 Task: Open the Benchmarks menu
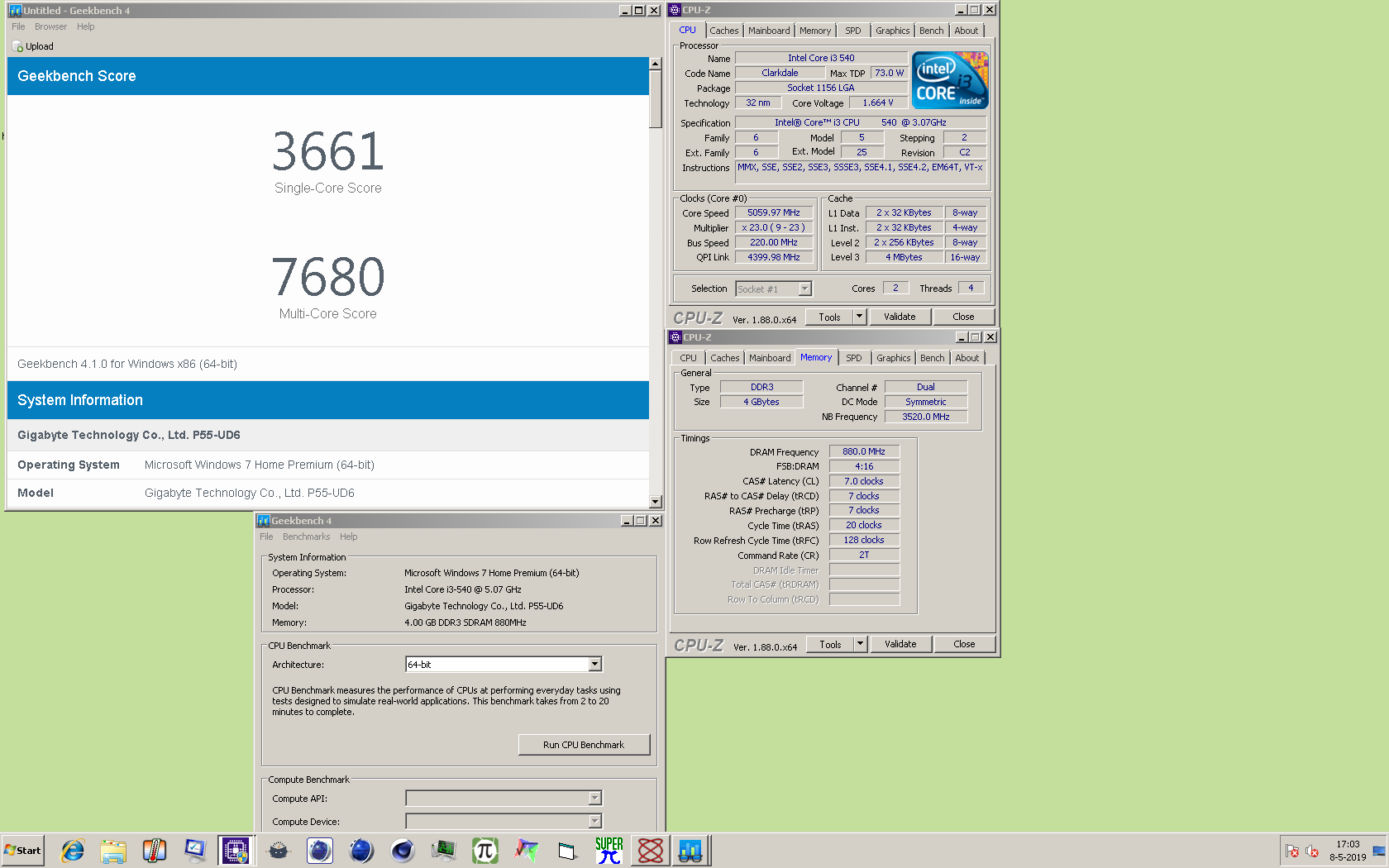click(x=306, y=537)
